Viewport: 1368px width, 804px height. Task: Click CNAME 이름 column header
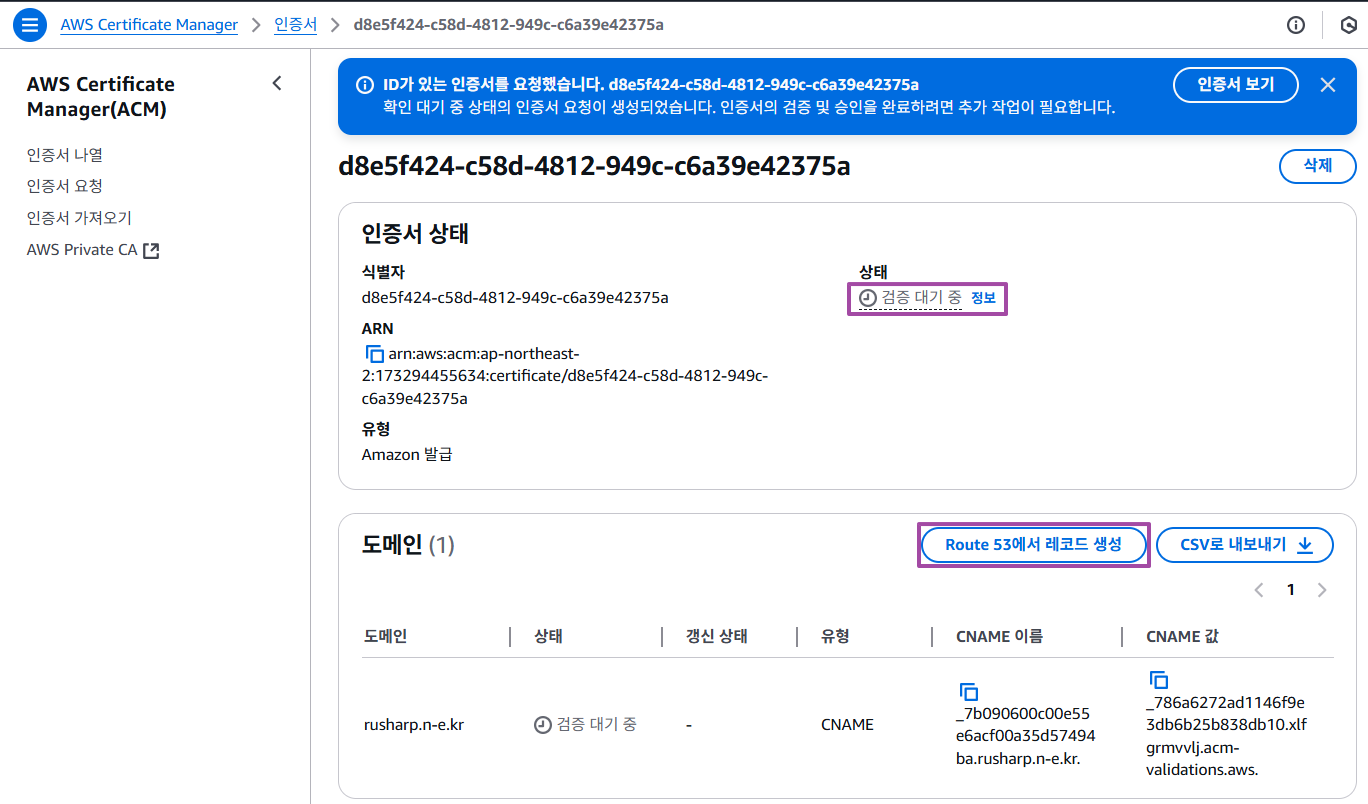point(1000,637)
